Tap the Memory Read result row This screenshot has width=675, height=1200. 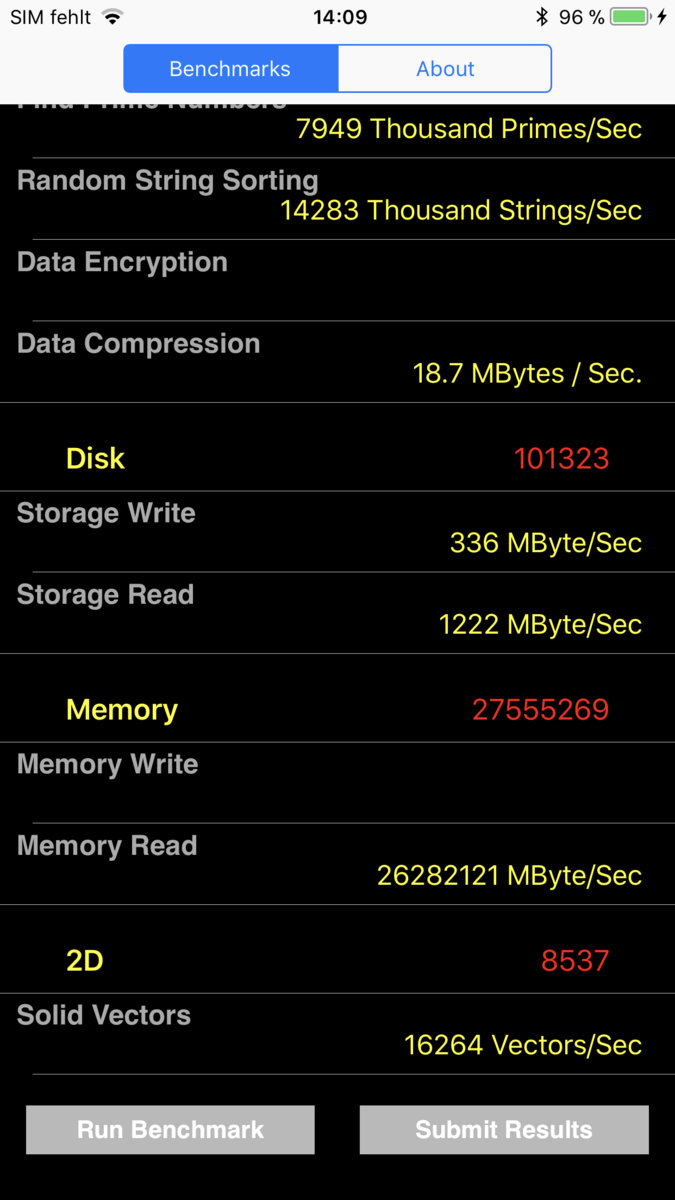point(337,862)
